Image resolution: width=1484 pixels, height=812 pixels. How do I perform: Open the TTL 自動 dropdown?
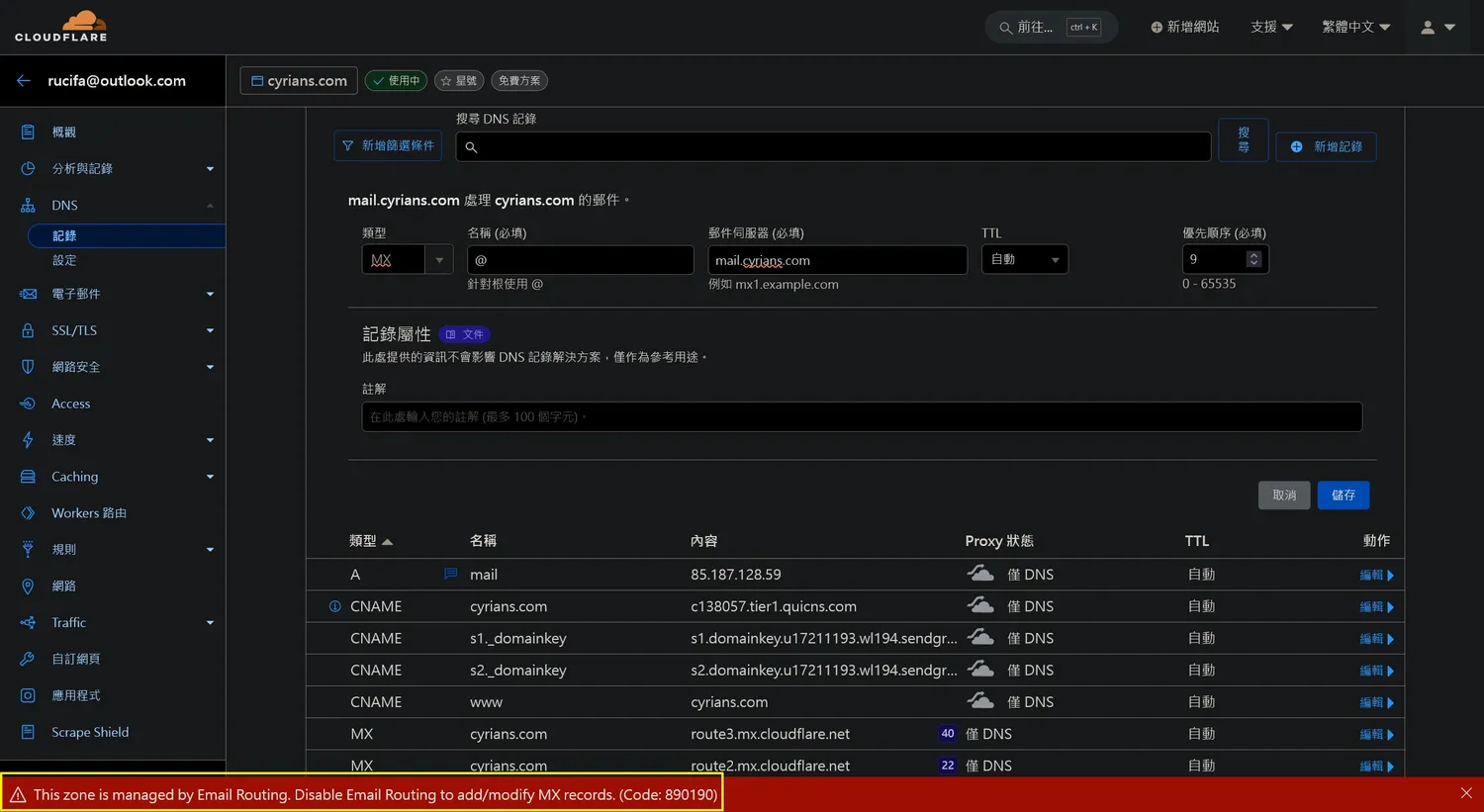[x=1024, y=259]
